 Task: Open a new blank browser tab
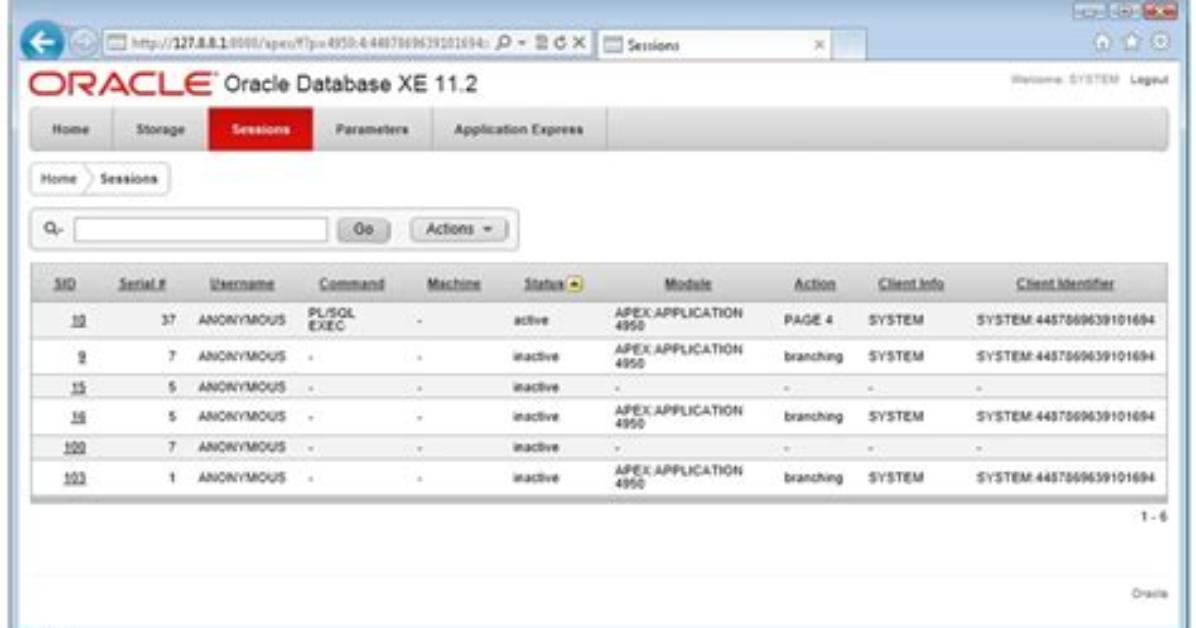click(848, 44)
